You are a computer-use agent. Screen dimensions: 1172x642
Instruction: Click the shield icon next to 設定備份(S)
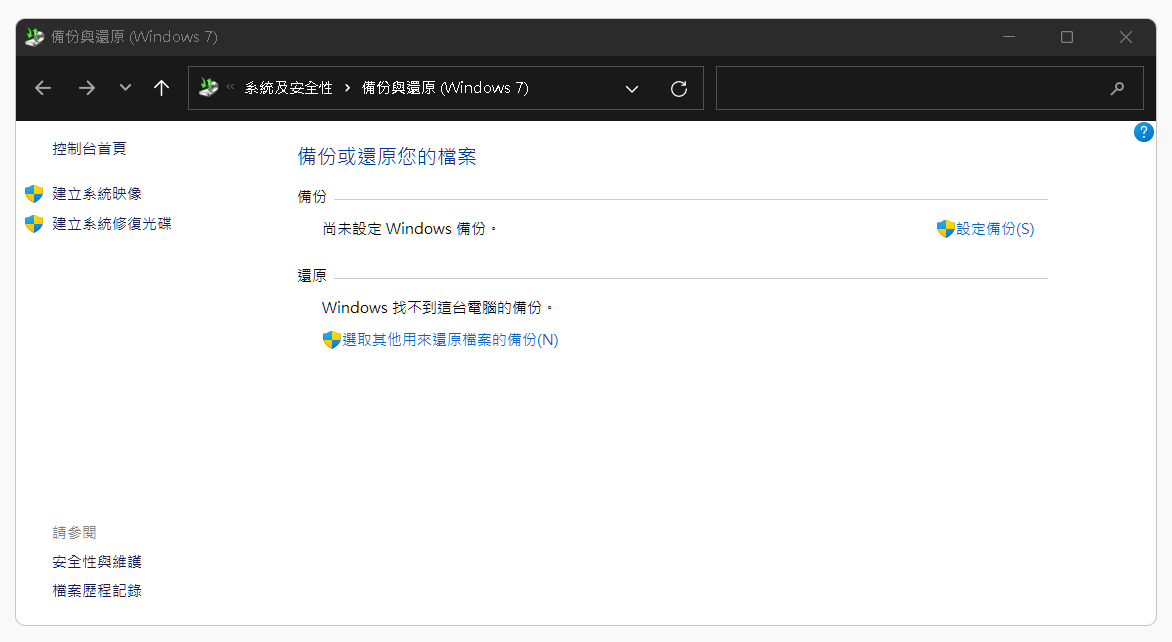click(946, 229)
